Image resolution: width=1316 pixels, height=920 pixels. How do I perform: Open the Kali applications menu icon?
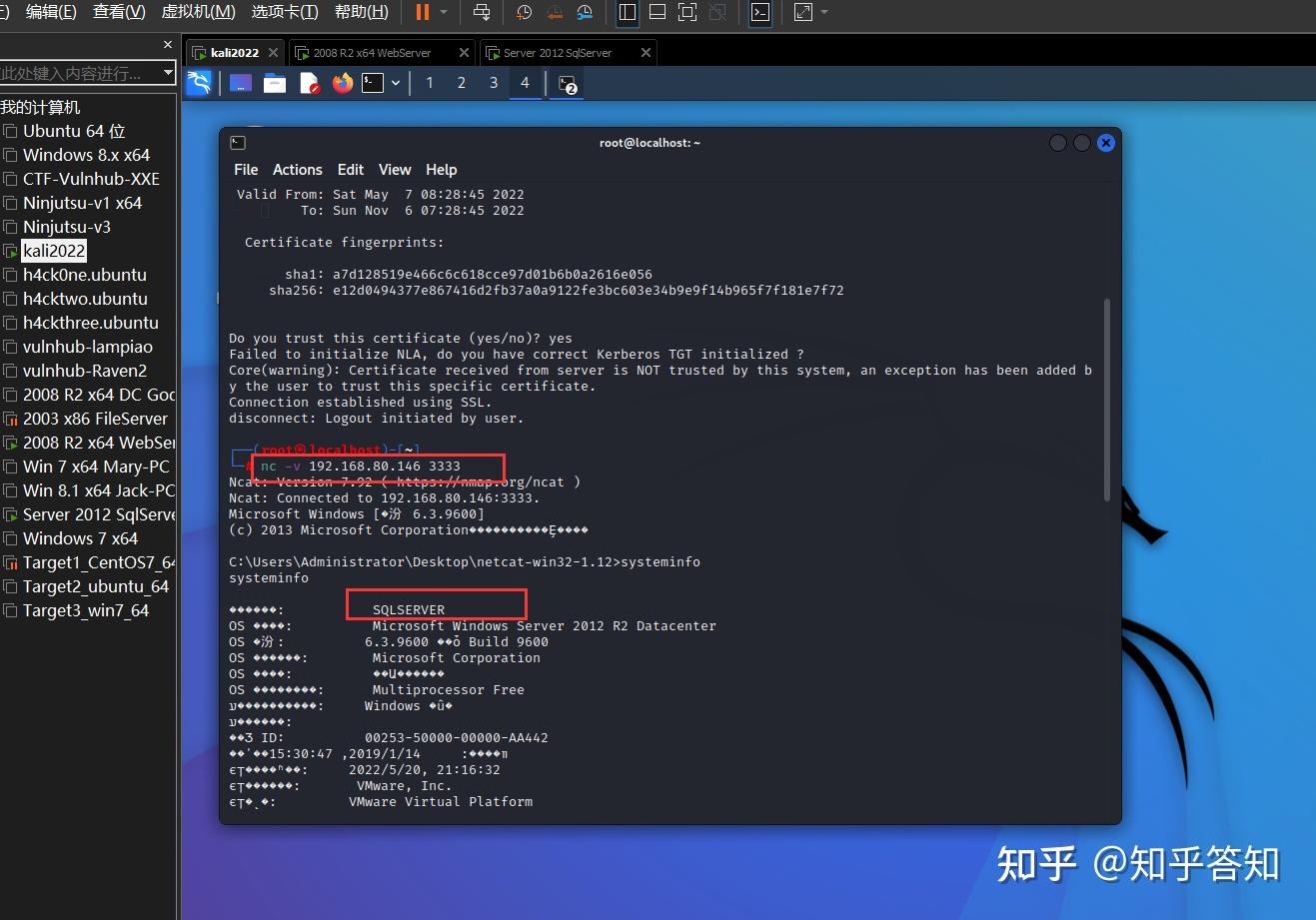click(199, 84)
